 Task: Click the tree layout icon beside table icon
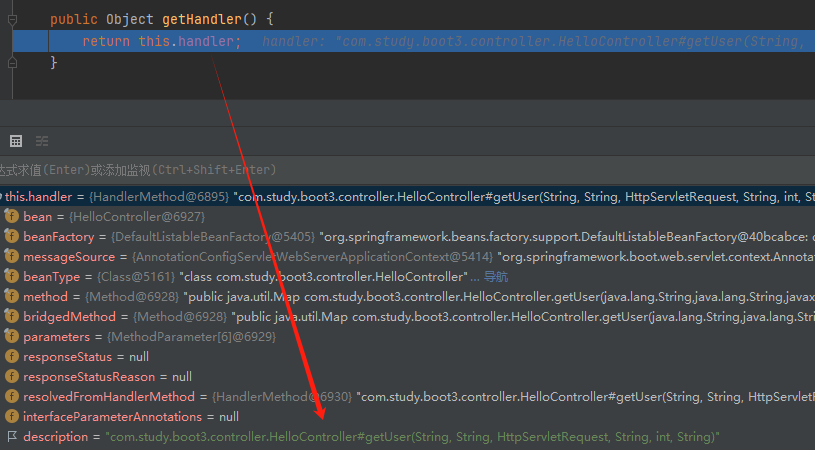(x=42, y=141)
